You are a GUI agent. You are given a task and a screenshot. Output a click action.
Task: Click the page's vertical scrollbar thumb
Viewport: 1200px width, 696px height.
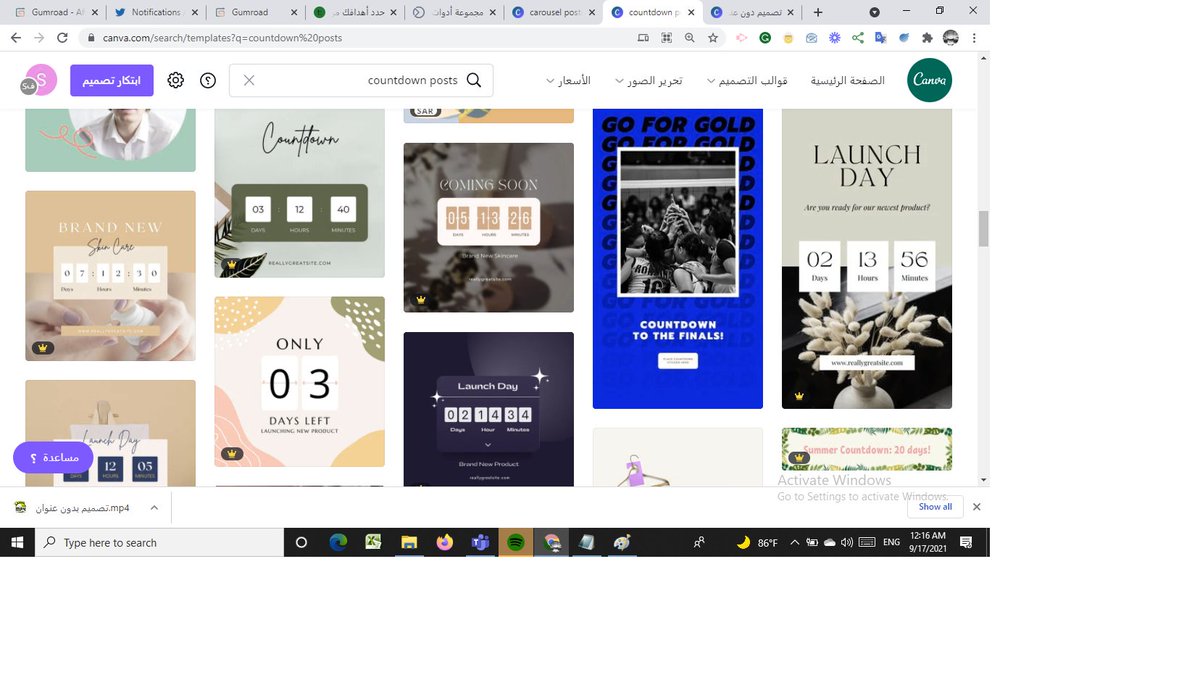[x=983, y=228]
